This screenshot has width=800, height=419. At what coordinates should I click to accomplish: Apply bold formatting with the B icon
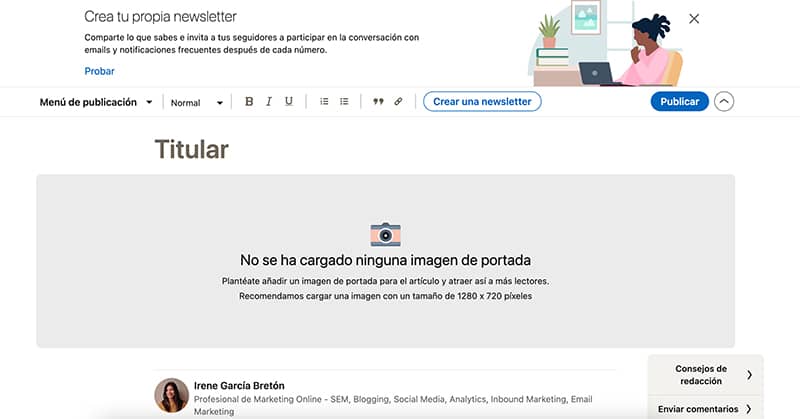[249, 102]
